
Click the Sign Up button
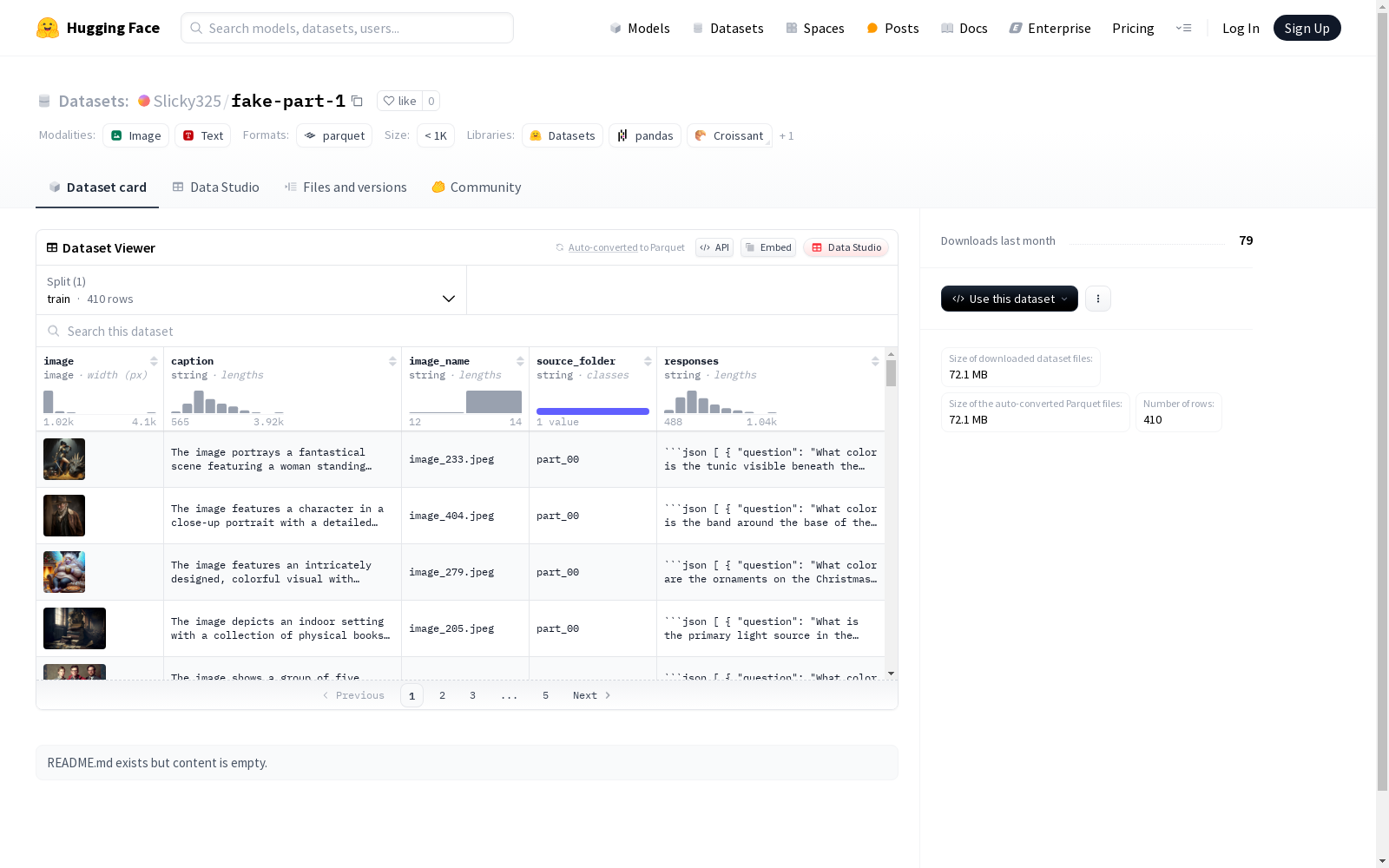coord(1307,28)
